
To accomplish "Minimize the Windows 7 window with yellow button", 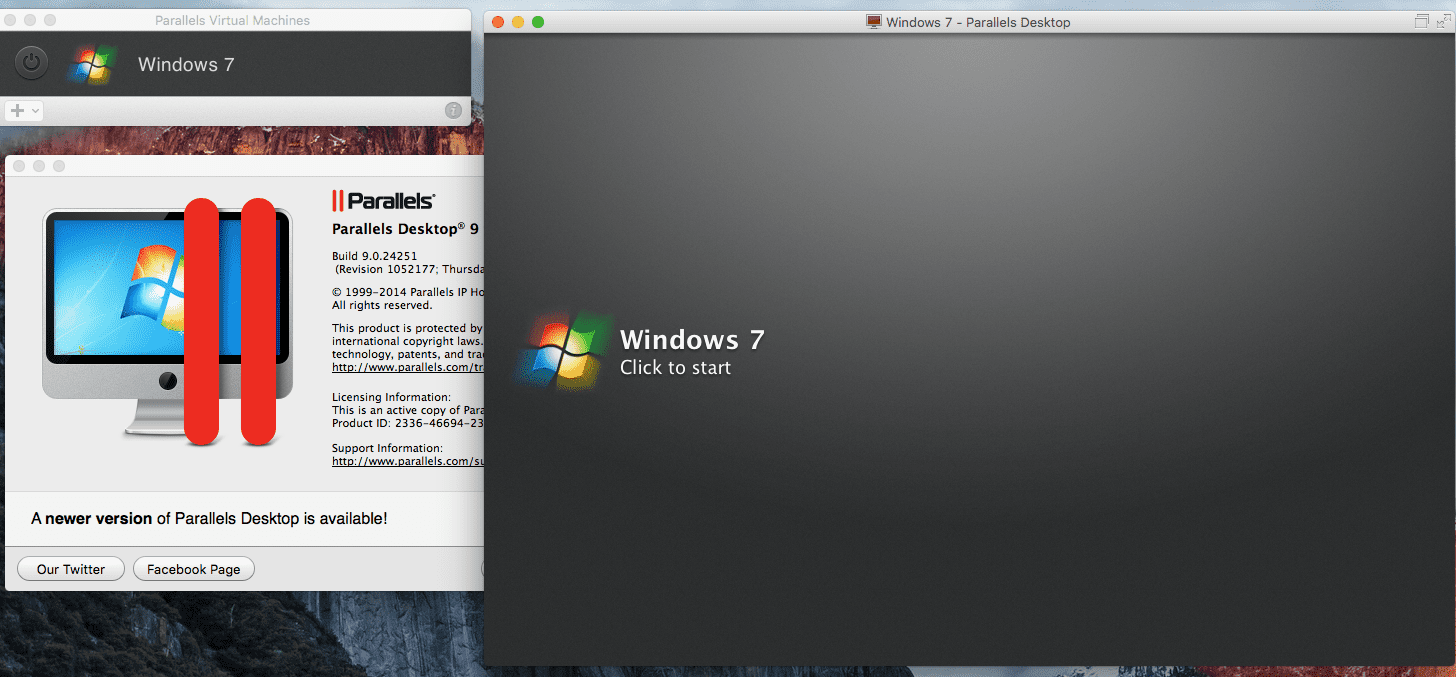I will [x=518, y=22].
